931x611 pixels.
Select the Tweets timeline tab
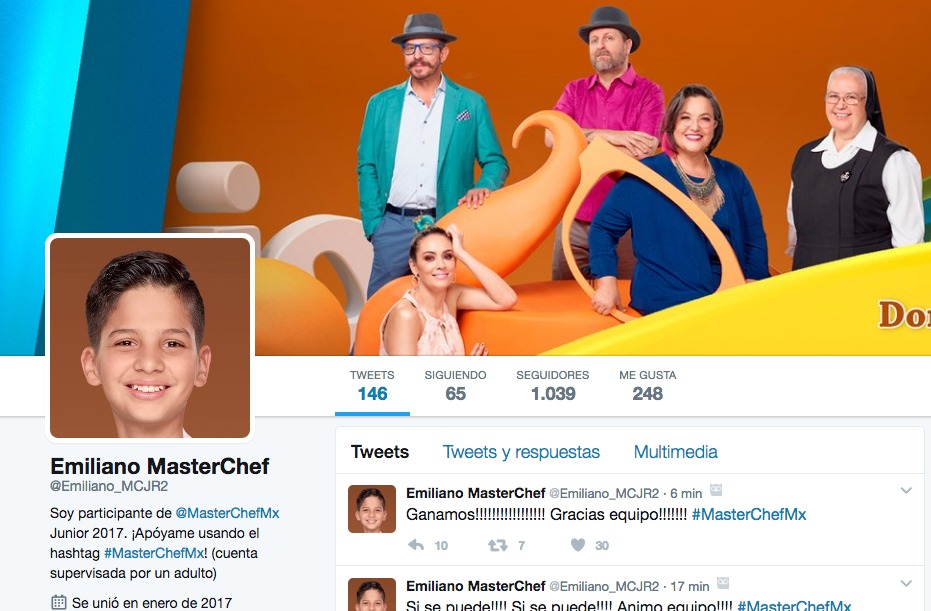(380, 452)
